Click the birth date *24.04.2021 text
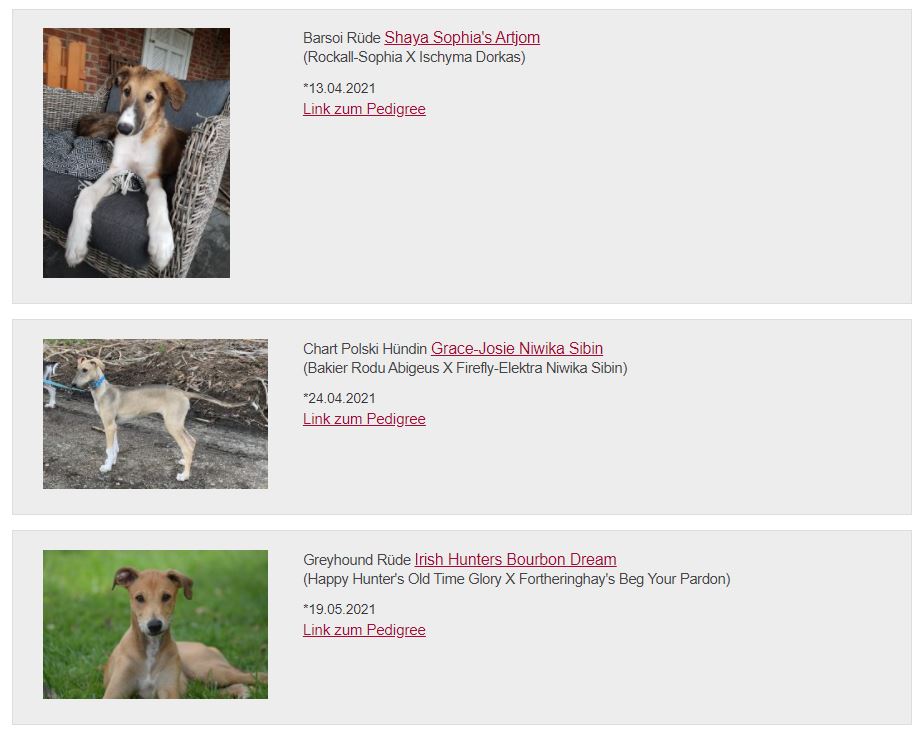This screenshot has width=924, height=737. click(339, 398)
